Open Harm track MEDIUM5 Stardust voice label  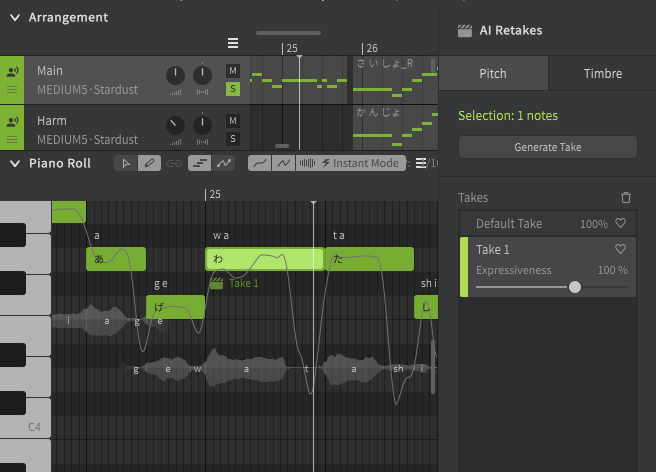coord(87,139)
